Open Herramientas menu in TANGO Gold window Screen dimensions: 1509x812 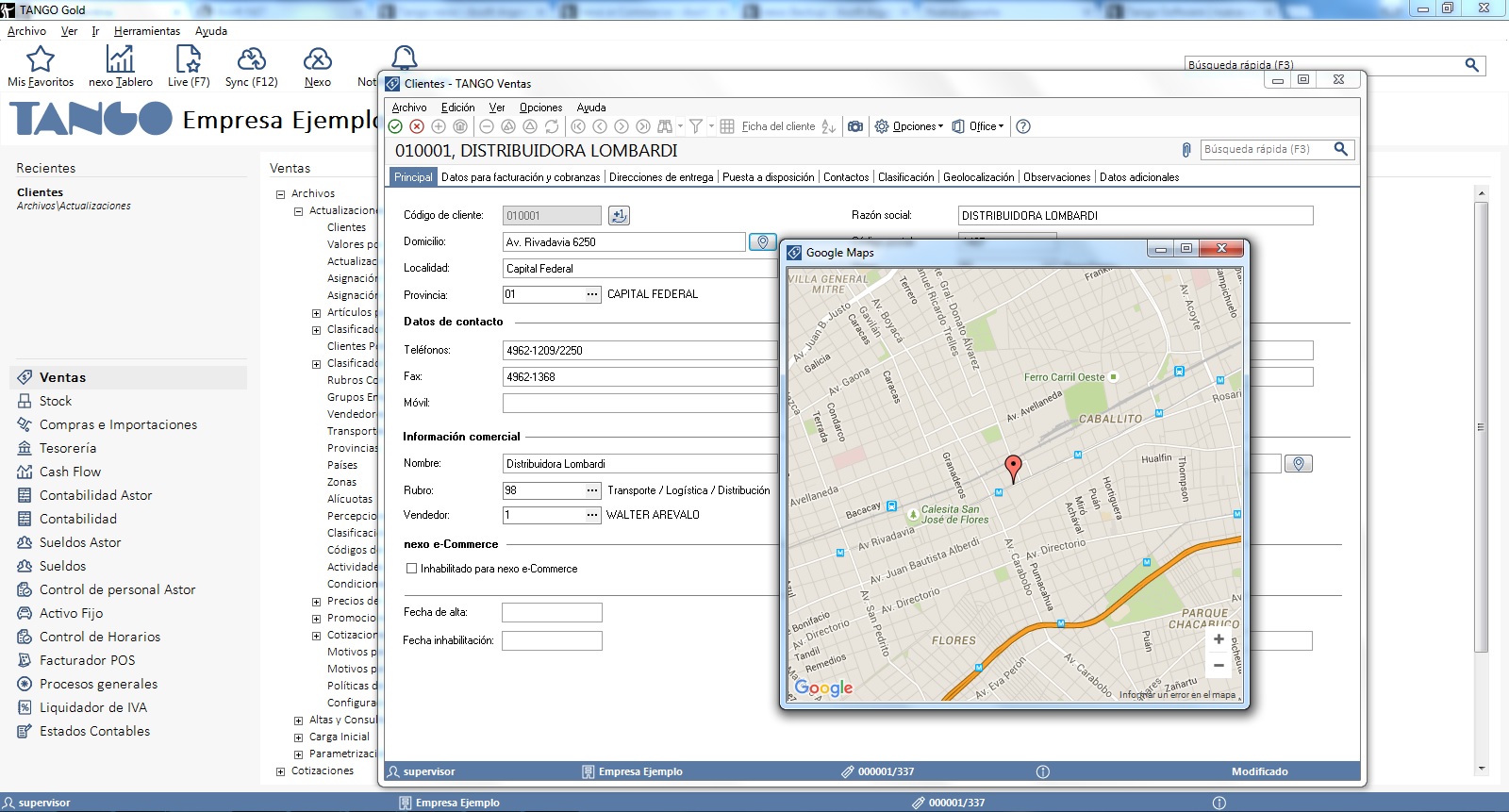pos(147,31)
